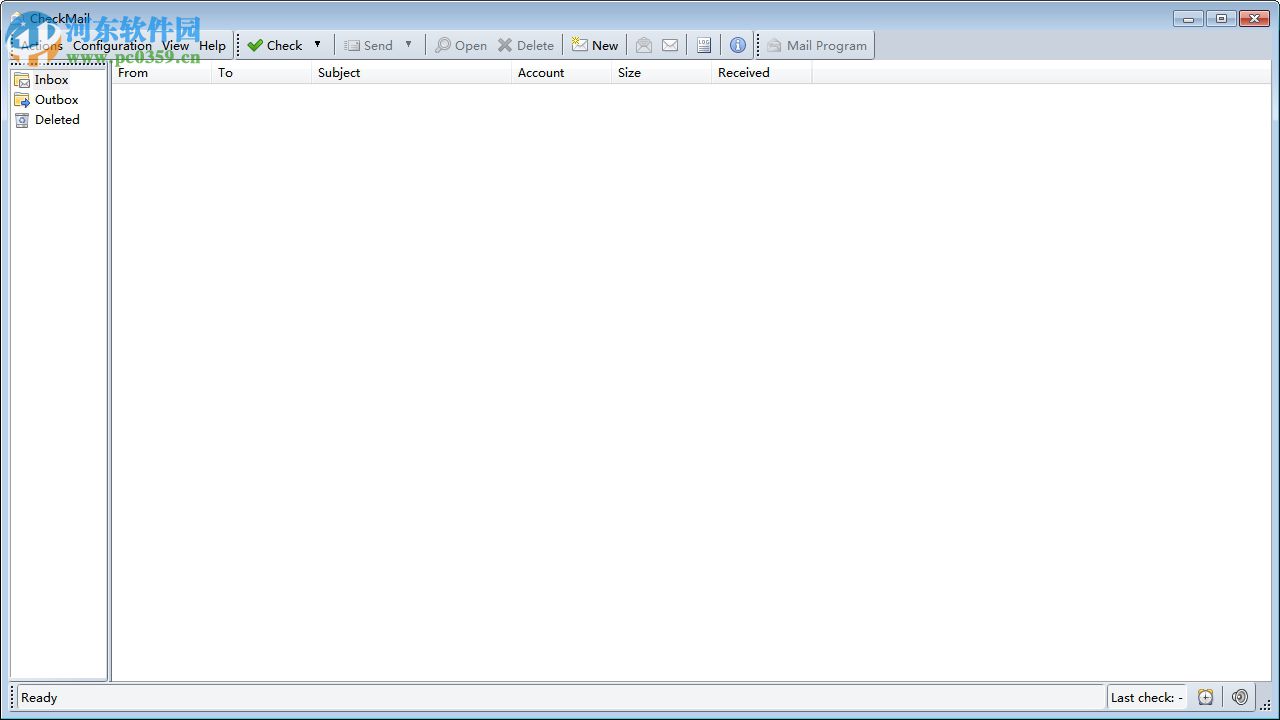Expand the Check button dropdown arrow

(x=318, y=45)
